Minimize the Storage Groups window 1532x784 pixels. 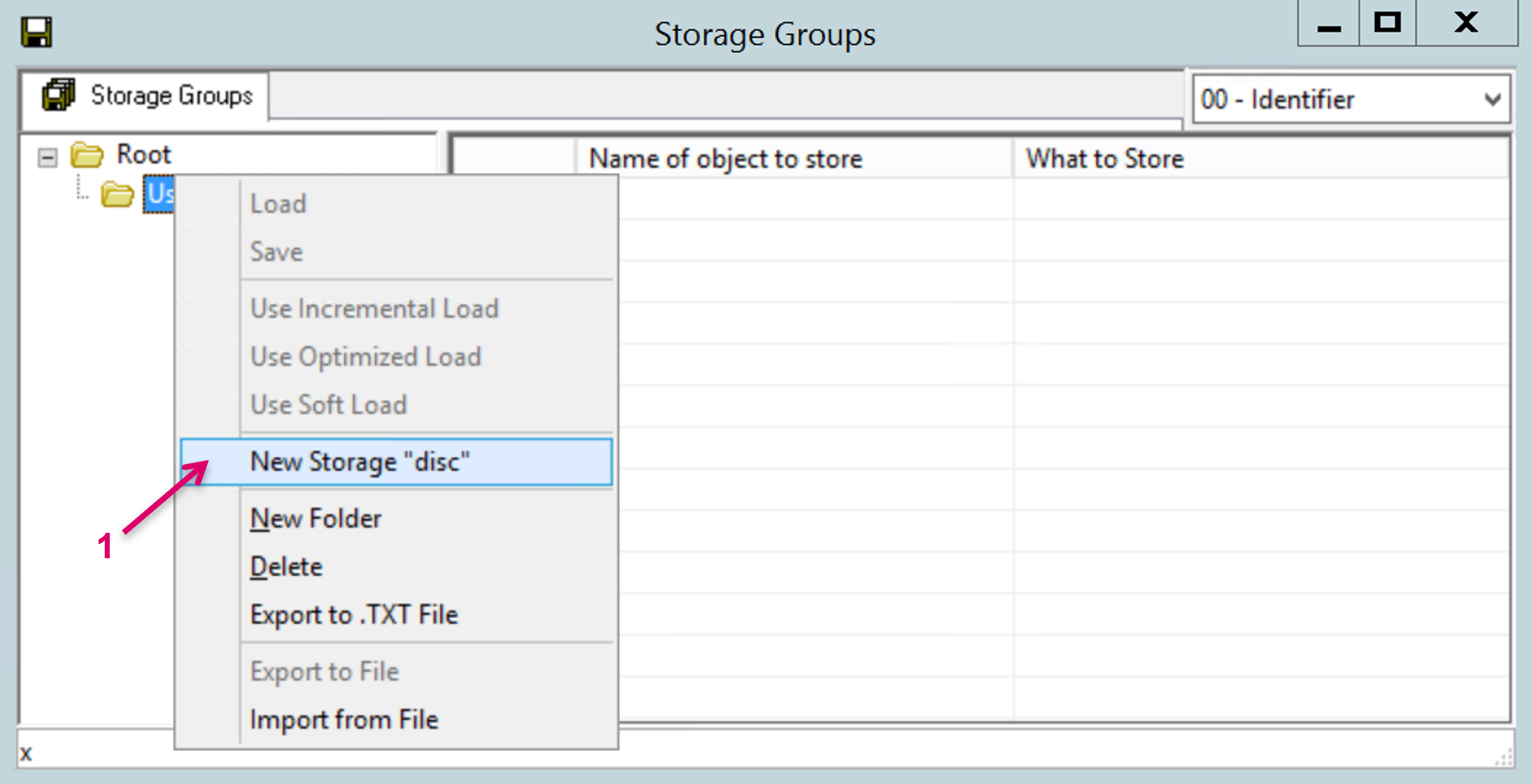[1329, 24]
